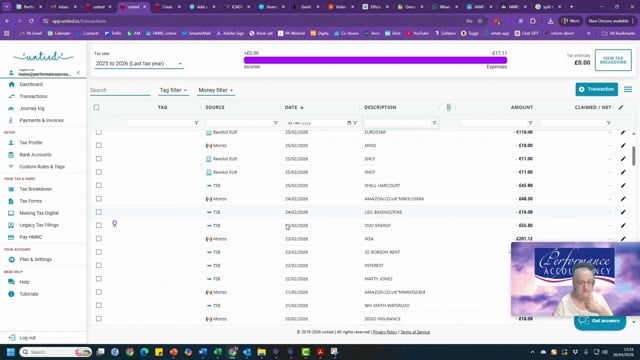This screenshot has height=360, width=640.
Task: Open Bank Accounts setup page
Action: (x=35, y=155)
